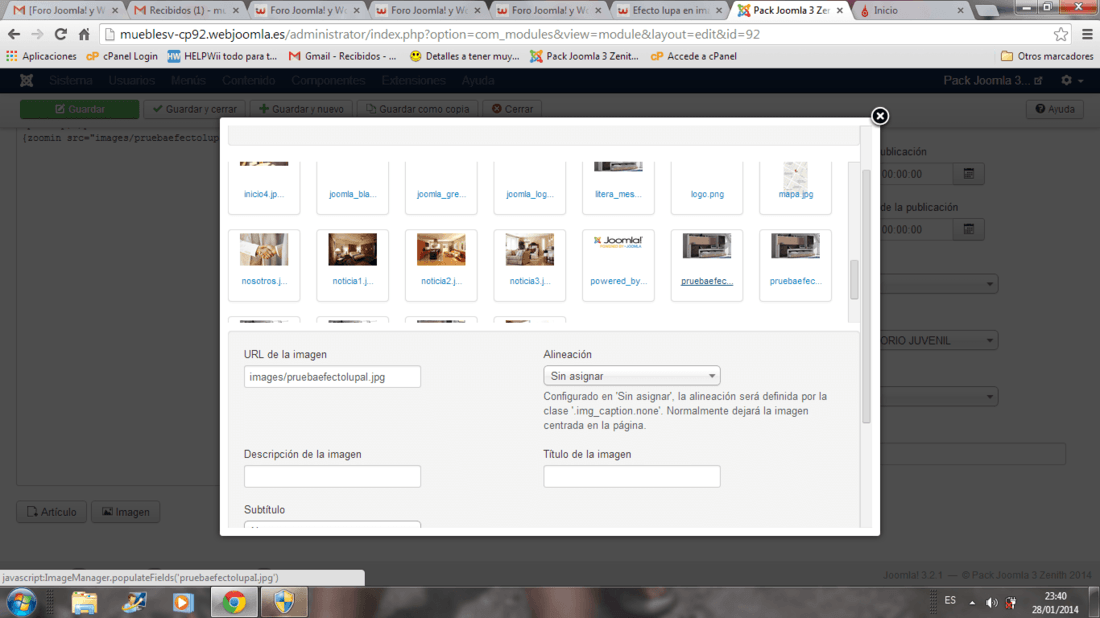Click Guardar y cerrar button
The height and width of the screenshot is (618, 1100).
194,109
